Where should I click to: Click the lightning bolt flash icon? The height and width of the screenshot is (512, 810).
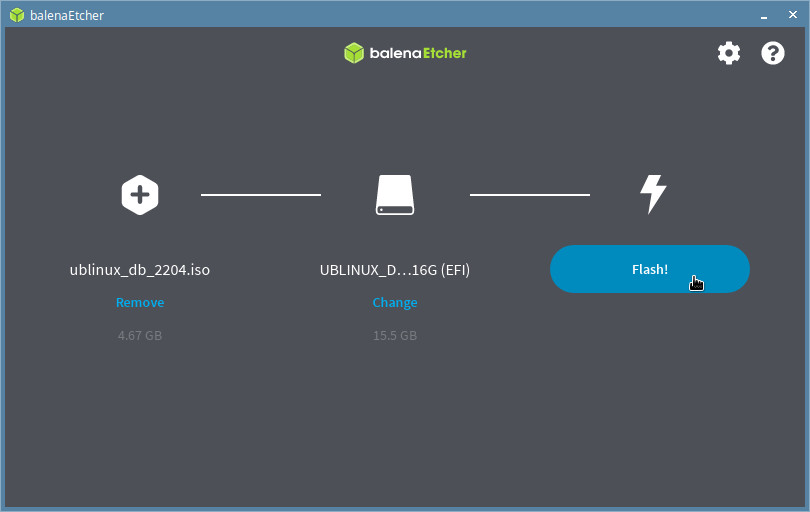coord(653,194)
